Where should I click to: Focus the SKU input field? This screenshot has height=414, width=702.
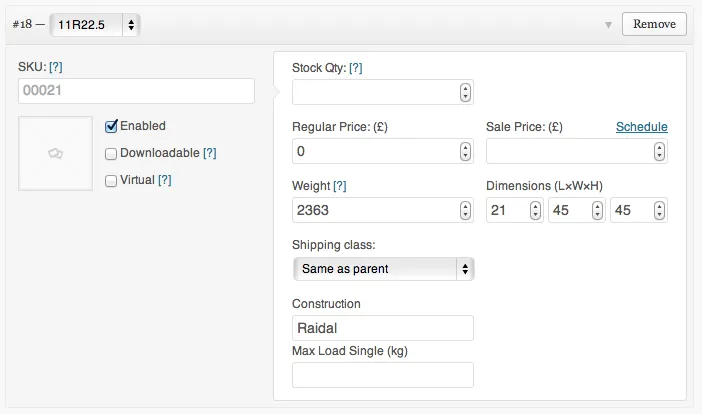click(x=136, y=92)
